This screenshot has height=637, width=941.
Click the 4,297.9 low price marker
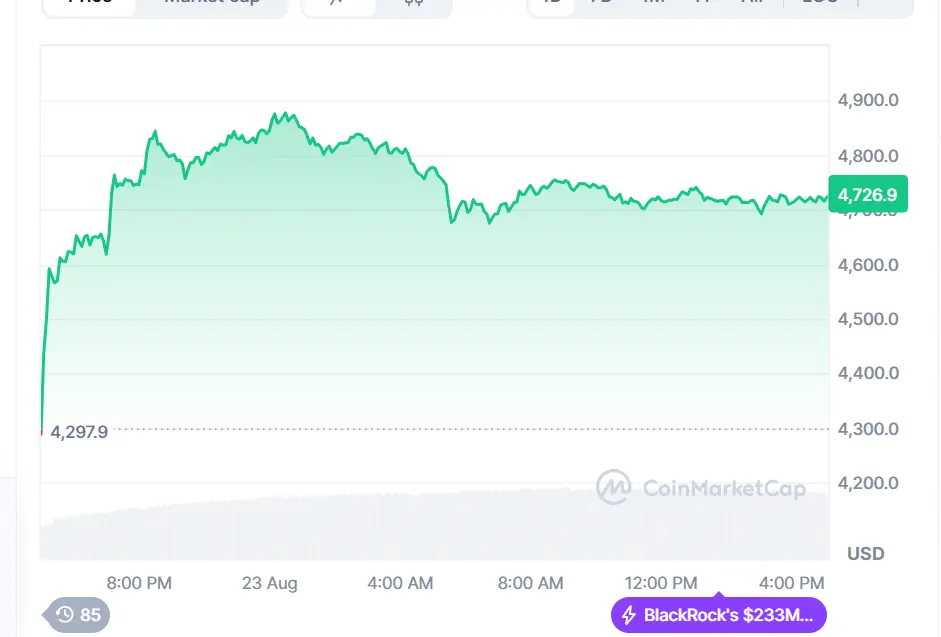click(x=78, y=433)
